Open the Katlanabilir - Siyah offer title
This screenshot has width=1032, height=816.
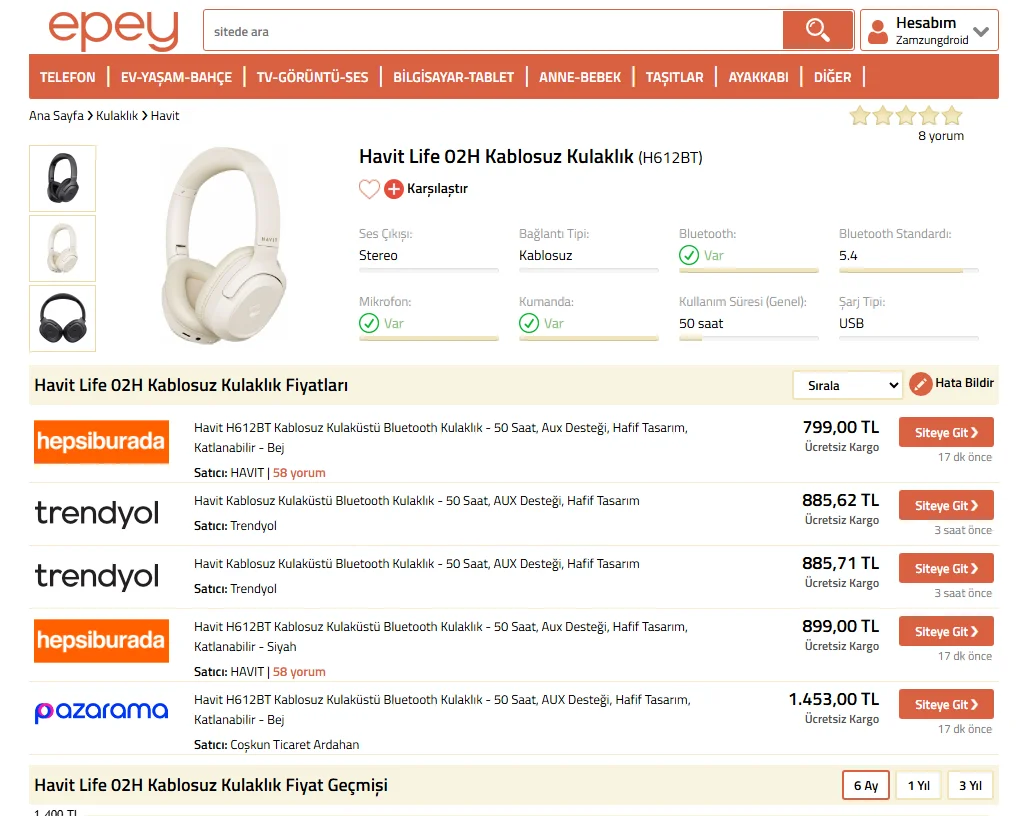point(441,636)
